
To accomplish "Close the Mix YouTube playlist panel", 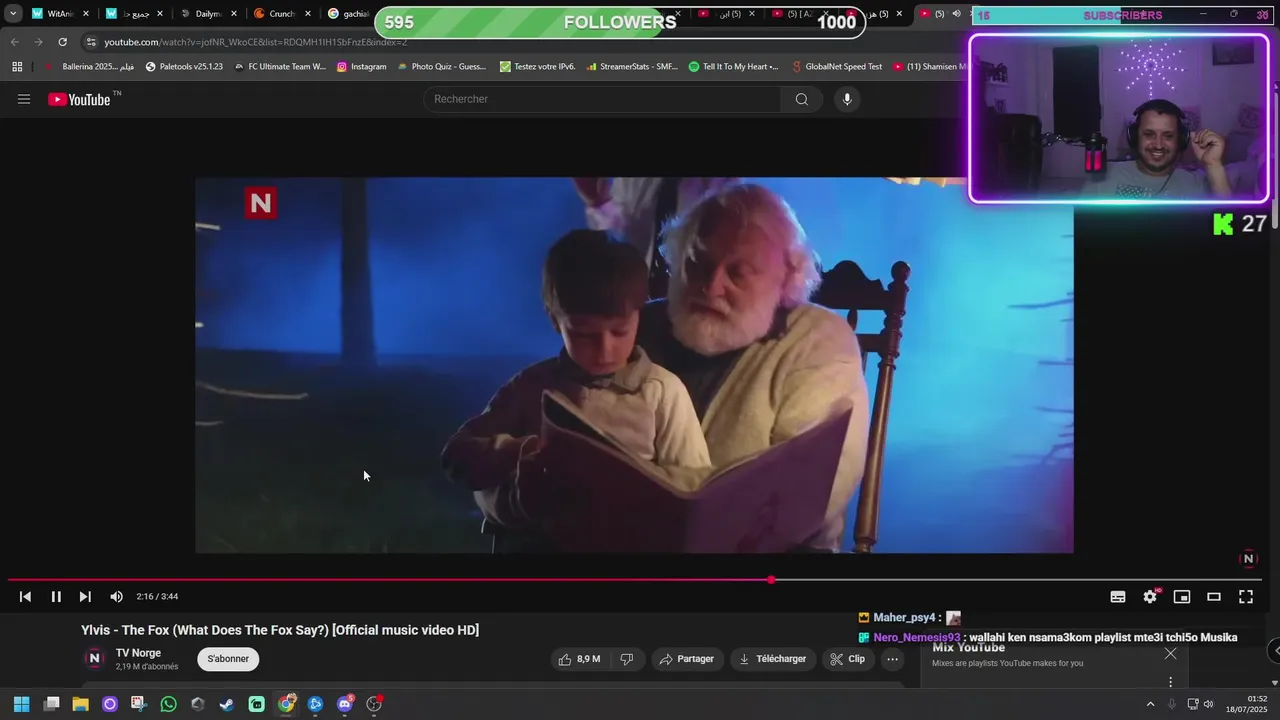I will 1171,654.
